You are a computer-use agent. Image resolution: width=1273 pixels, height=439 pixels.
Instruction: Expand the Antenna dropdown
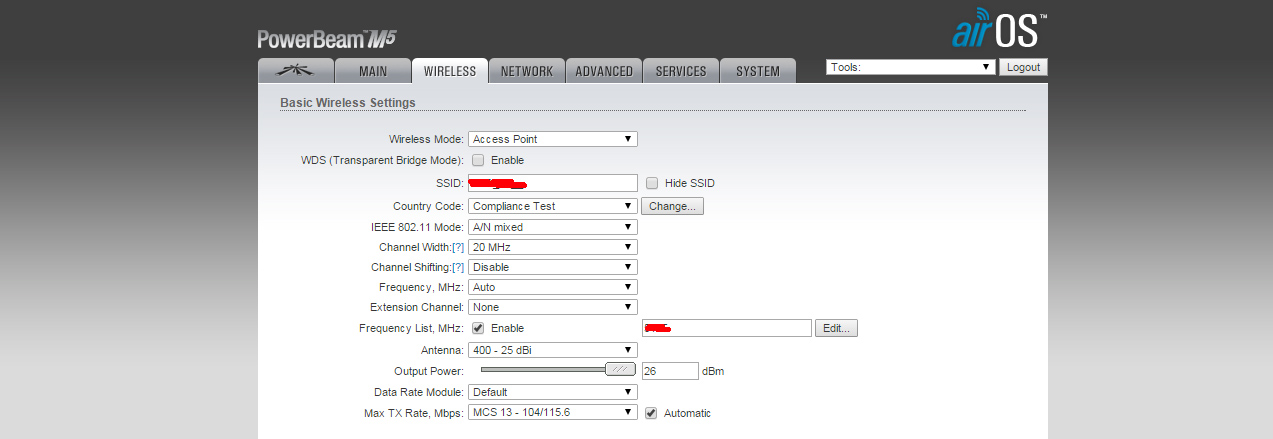[553, 350]
